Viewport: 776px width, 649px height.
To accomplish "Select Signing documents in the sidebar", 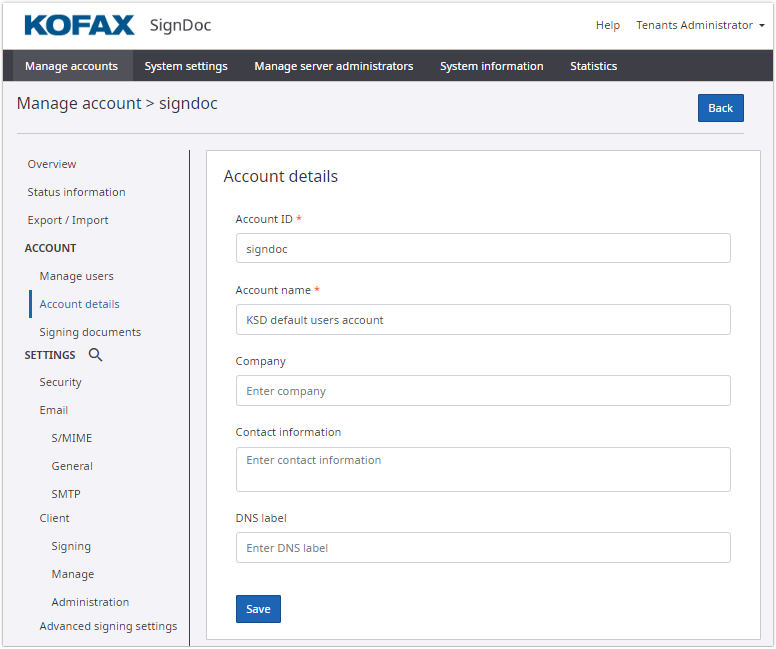I will tap(90, 332).
